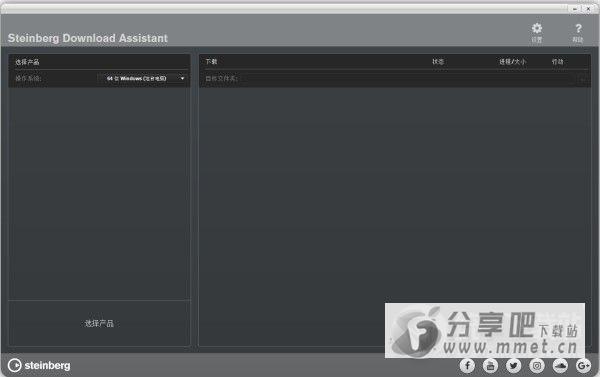Click the SoundCloud cloud icon
This screenshot has height=377, width=600.
[560, 366]
